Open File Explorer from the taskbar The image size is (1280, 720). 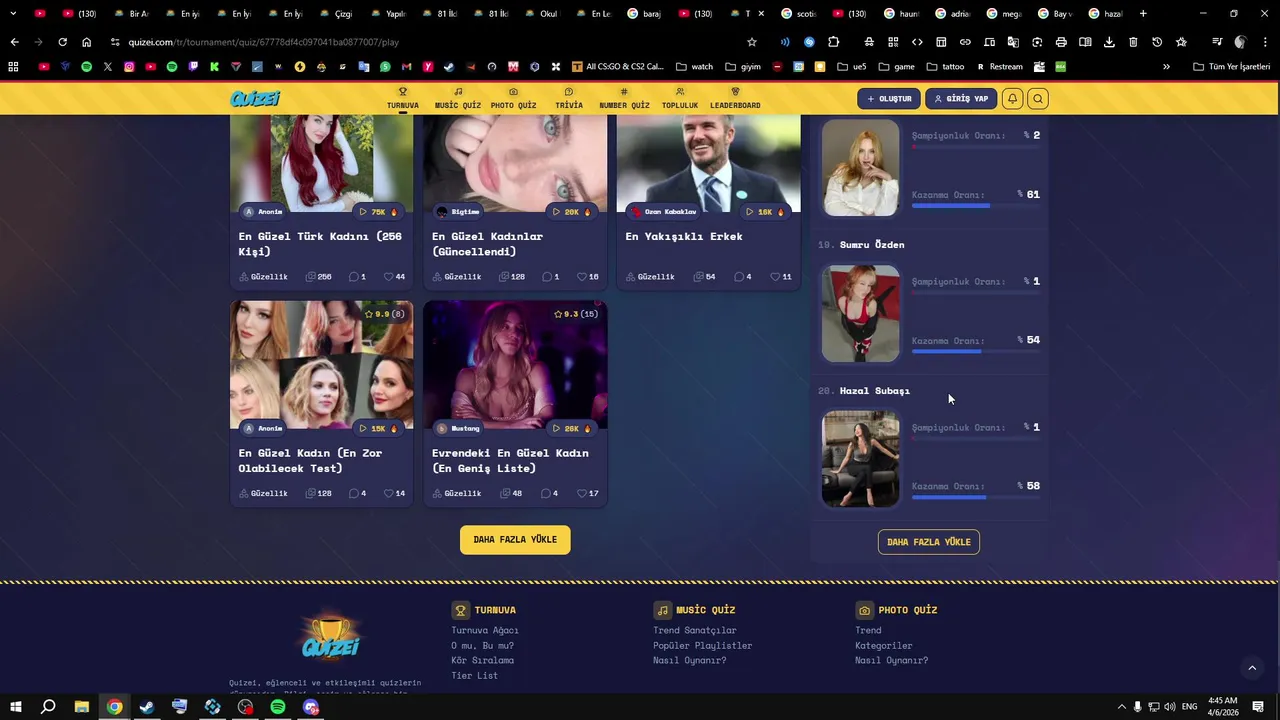pyautogui.click(x=82, y=707)
